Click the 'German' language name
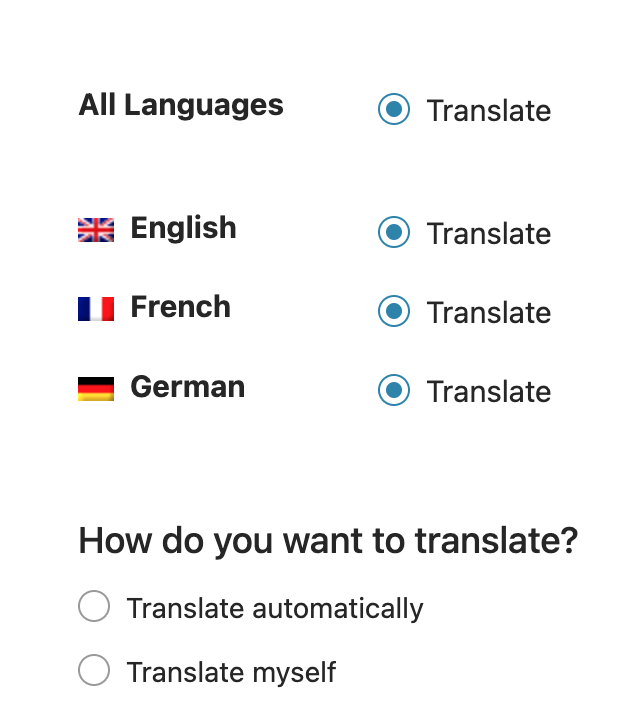Screen dimensions: 622x718 (x=187, y=387)
